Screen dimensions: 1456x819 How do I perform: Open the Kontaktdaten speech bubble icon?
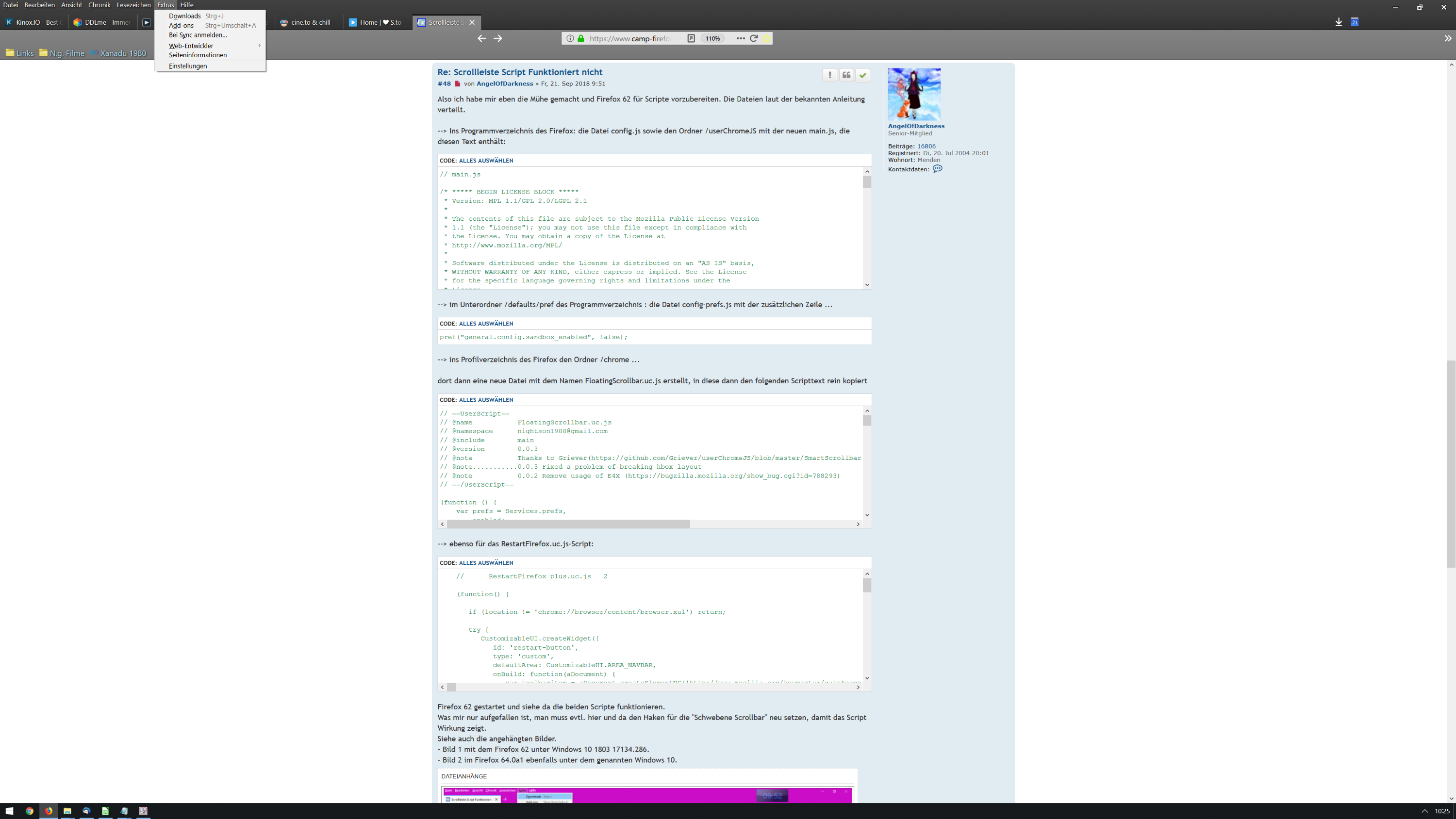coord(937,169)
